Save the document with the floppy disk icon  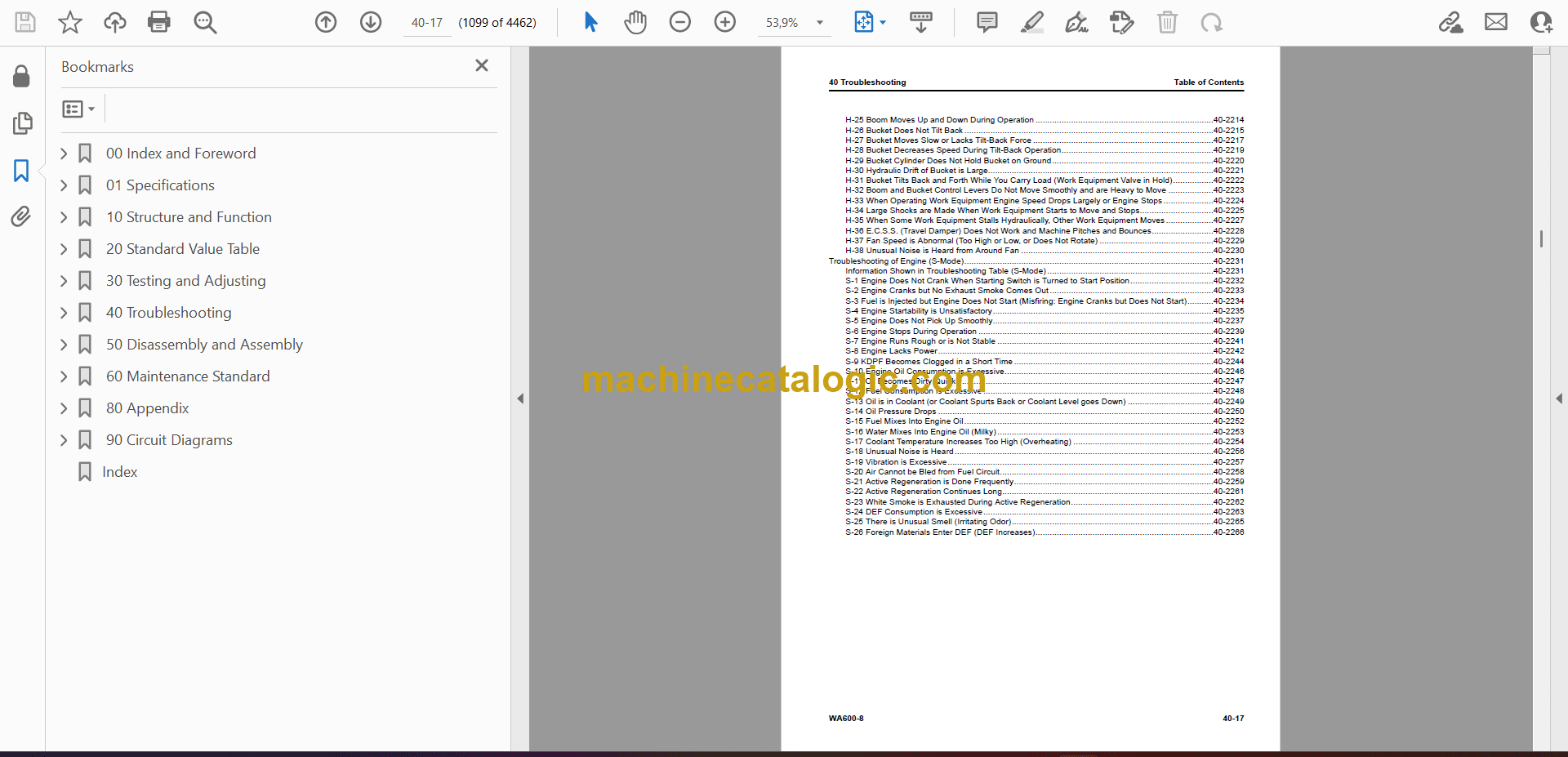tap(25, 22)
